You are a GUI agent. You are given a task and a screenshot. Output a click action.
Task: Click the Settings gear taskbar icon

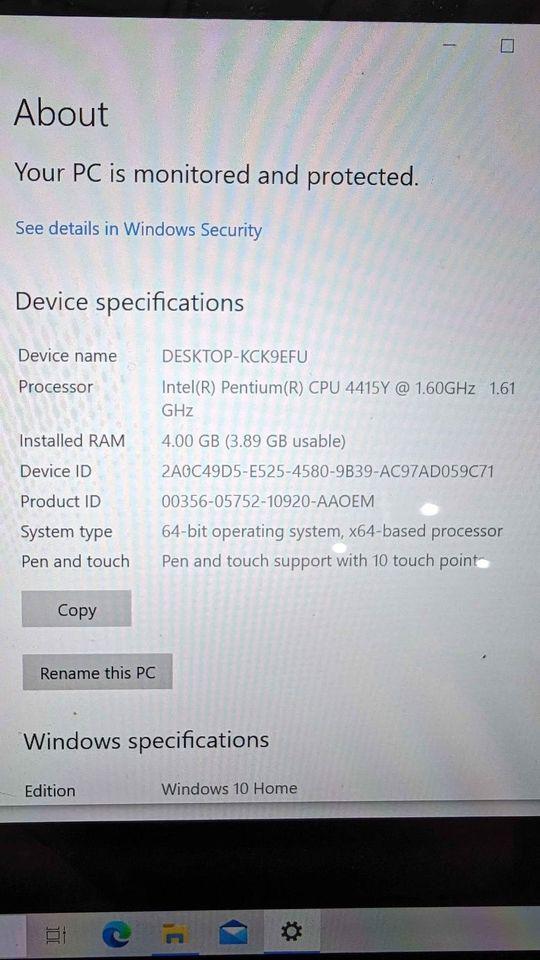291,932
